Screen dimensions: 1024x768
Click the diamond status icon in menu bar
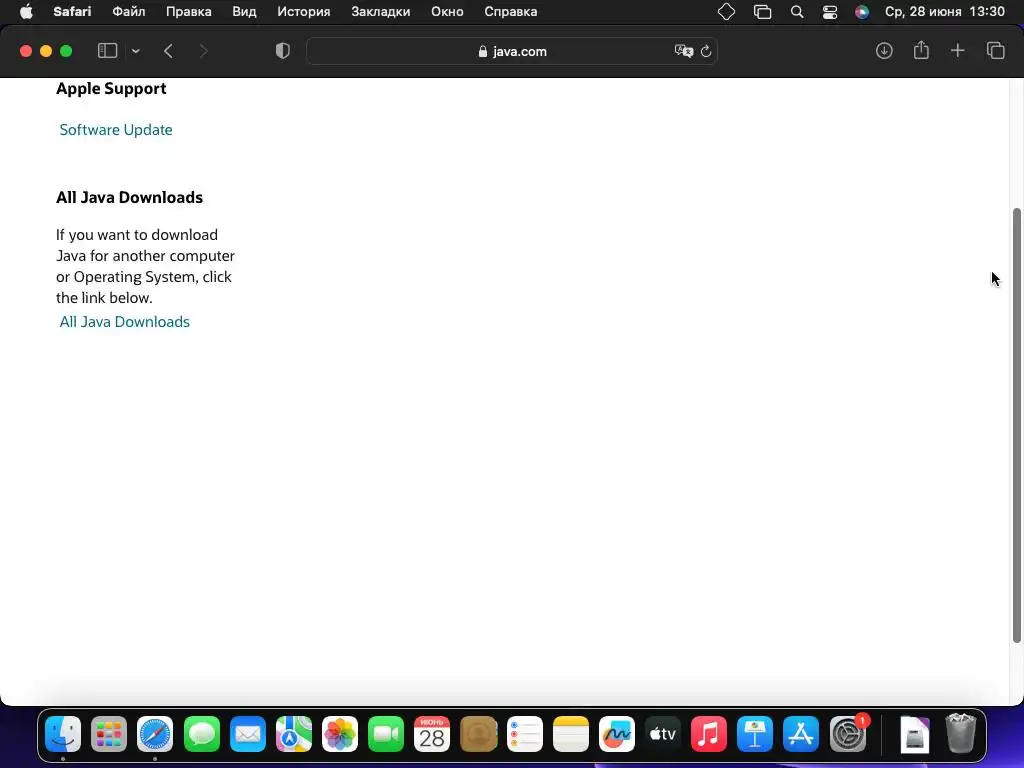pyautogui.click(x=726, y=12)
